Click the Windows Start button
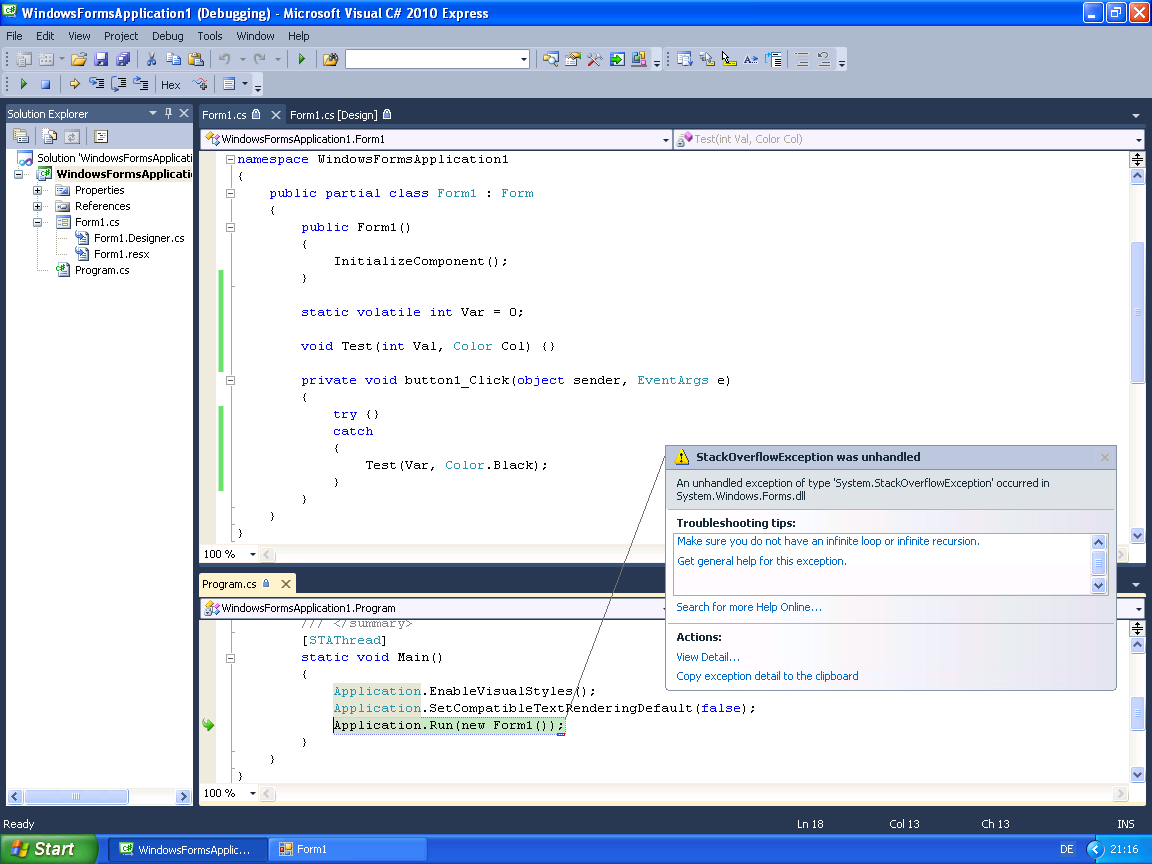Viewport: 1152px width, 864px height. point(48,849)
